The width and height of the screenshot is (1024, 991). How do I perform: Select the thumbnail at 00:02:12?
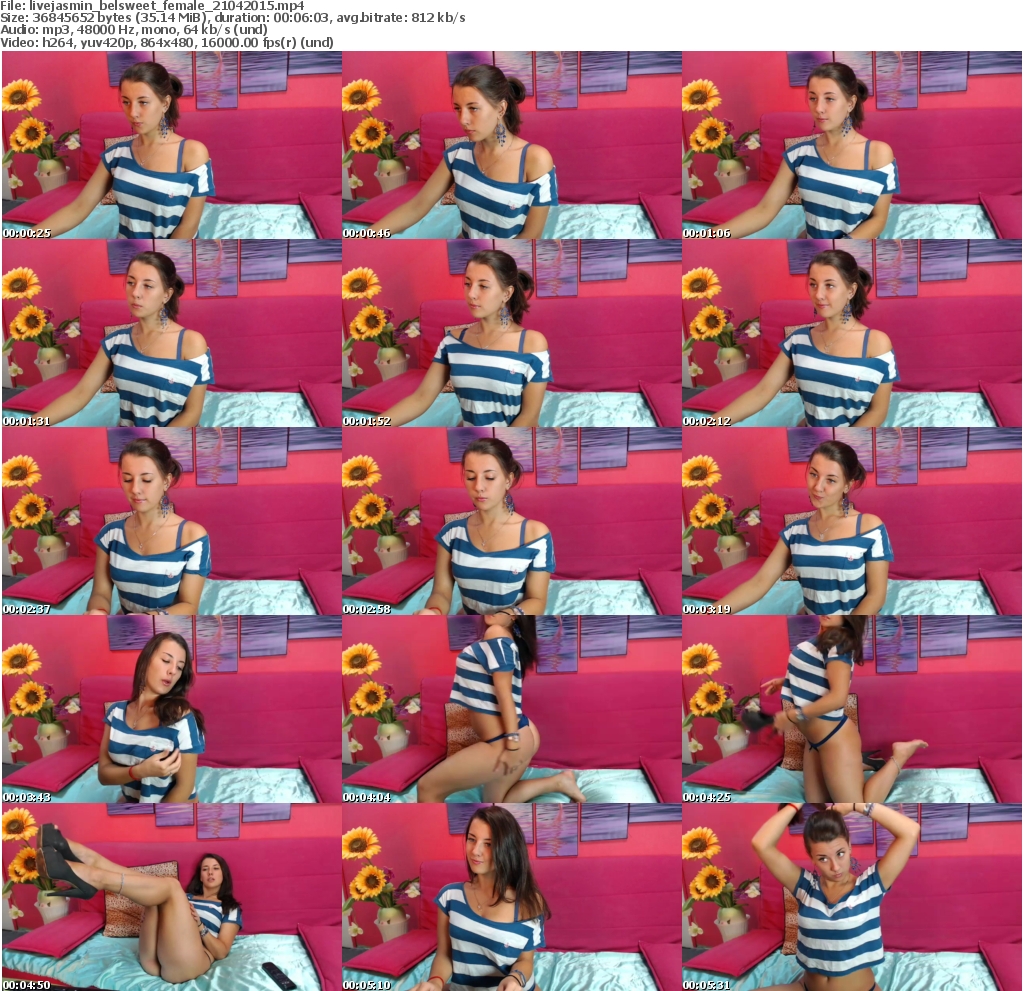pos(851,333)
